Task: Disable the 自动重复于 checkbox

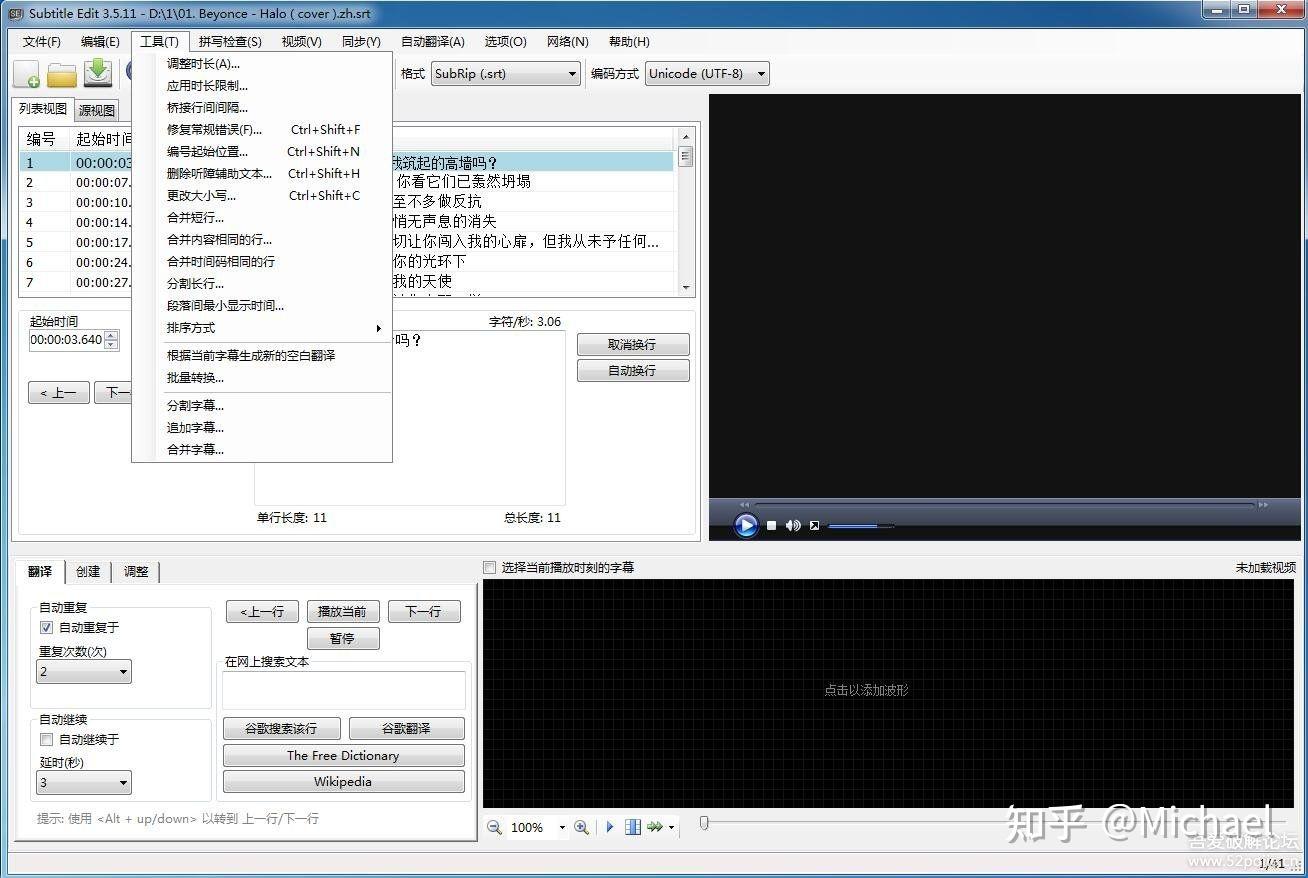Action: coord(46,627)
